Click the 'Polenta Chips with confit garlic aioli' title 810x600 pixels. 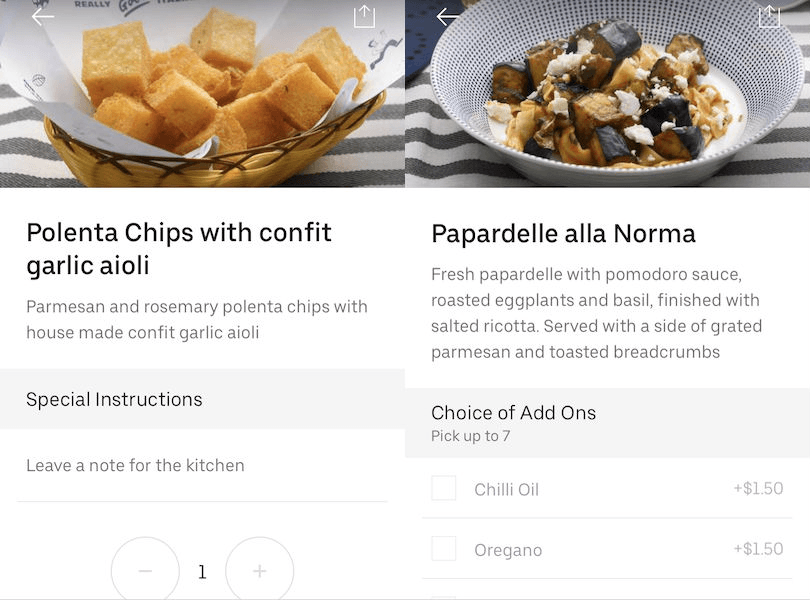click(x=179, y=249)
